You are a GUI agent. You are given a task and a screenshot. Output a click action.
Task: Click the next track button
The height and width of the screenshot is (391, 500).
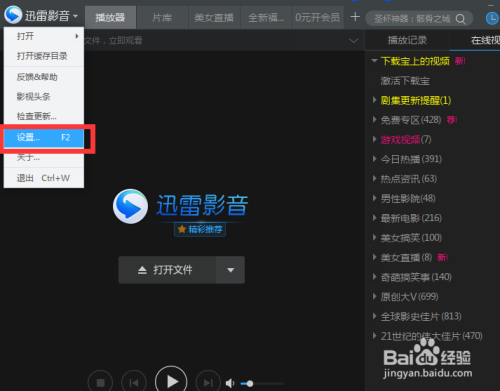pos(208,382)
